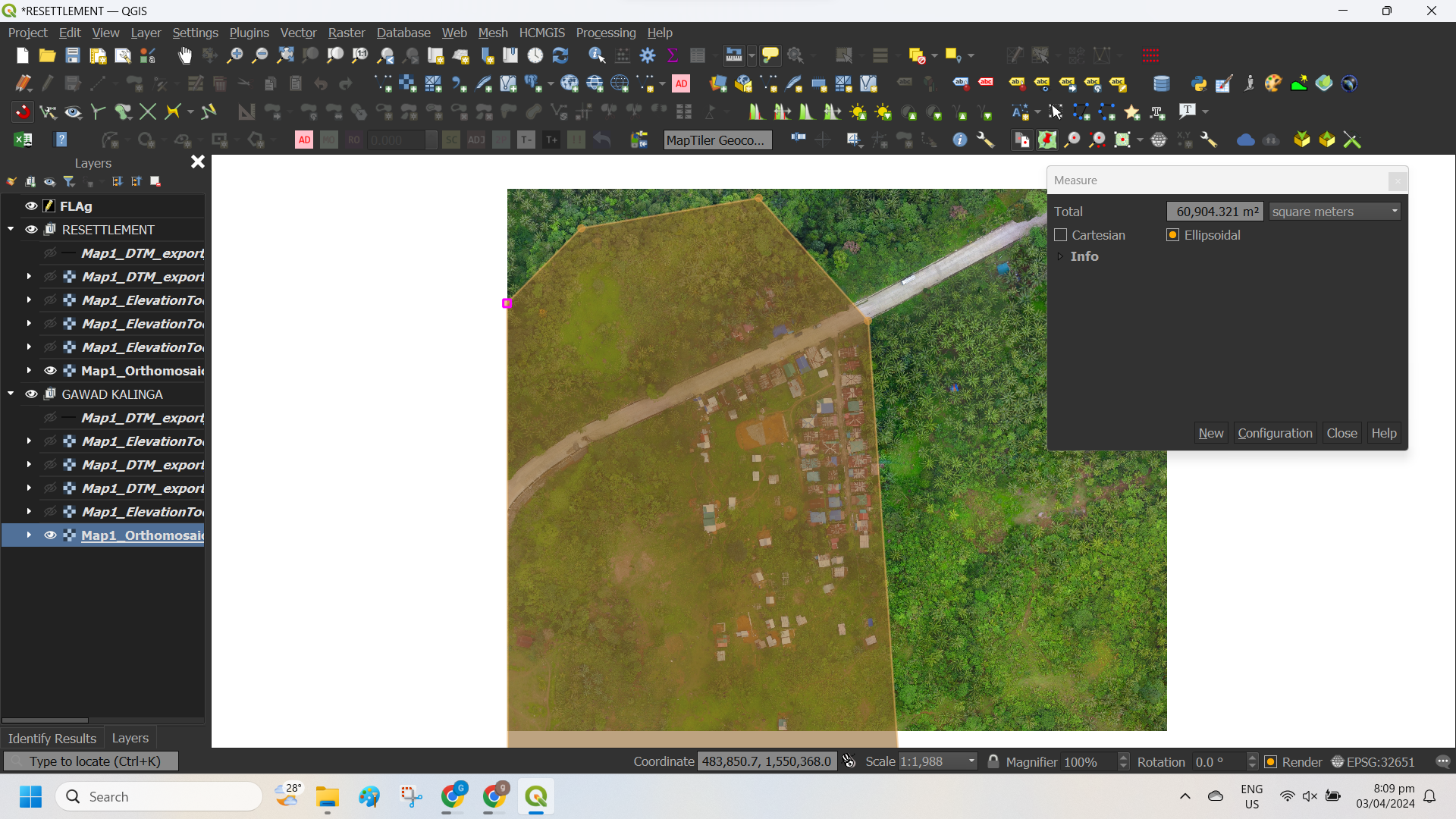This screenshot has height=819, width=1456.
Task: Click the Zoom Full extent icon
Action: (285, 55)
